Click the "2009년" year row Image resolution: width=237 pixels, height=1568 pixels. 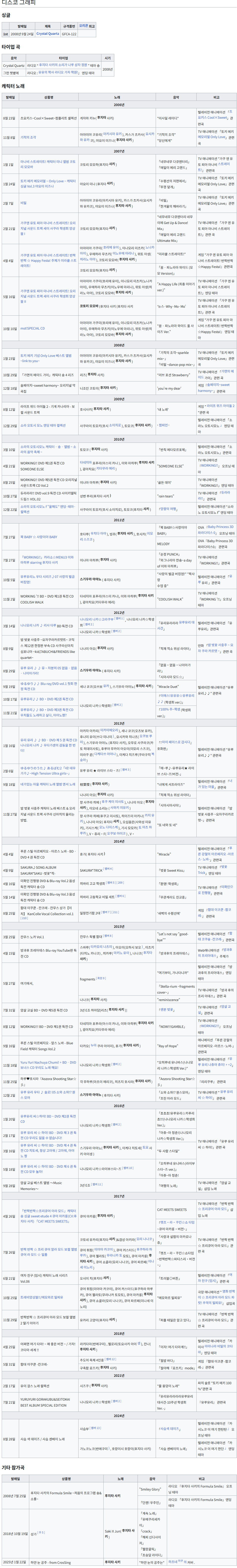tap(118, 399)
